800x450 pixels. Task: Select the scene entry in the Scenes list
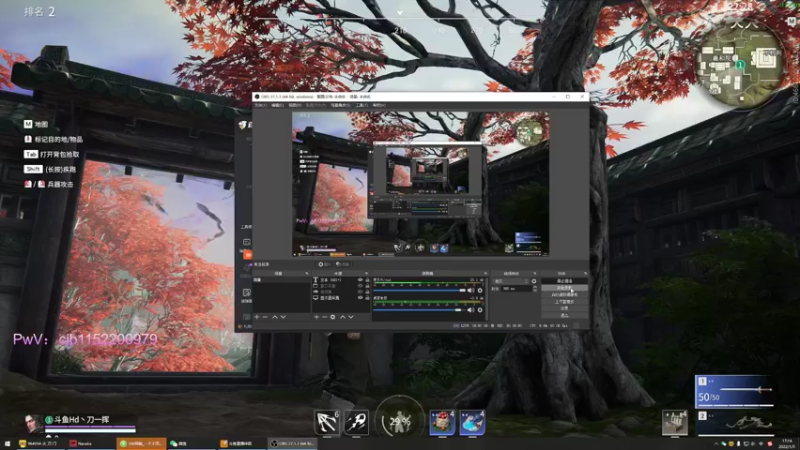coord(281,280)
